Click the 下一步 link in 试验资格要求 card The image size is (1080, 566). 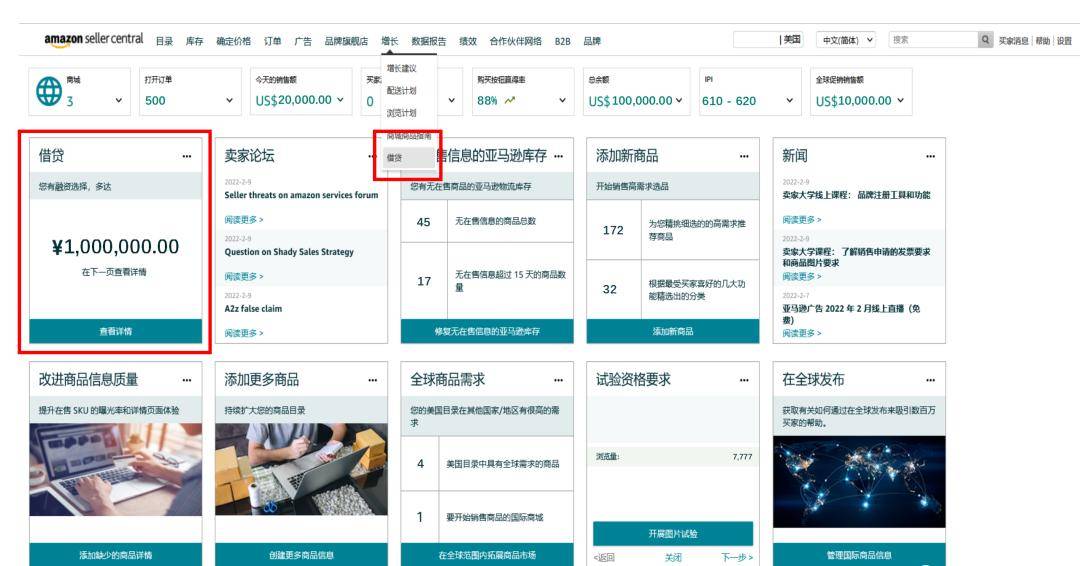[x=736, y=557]
